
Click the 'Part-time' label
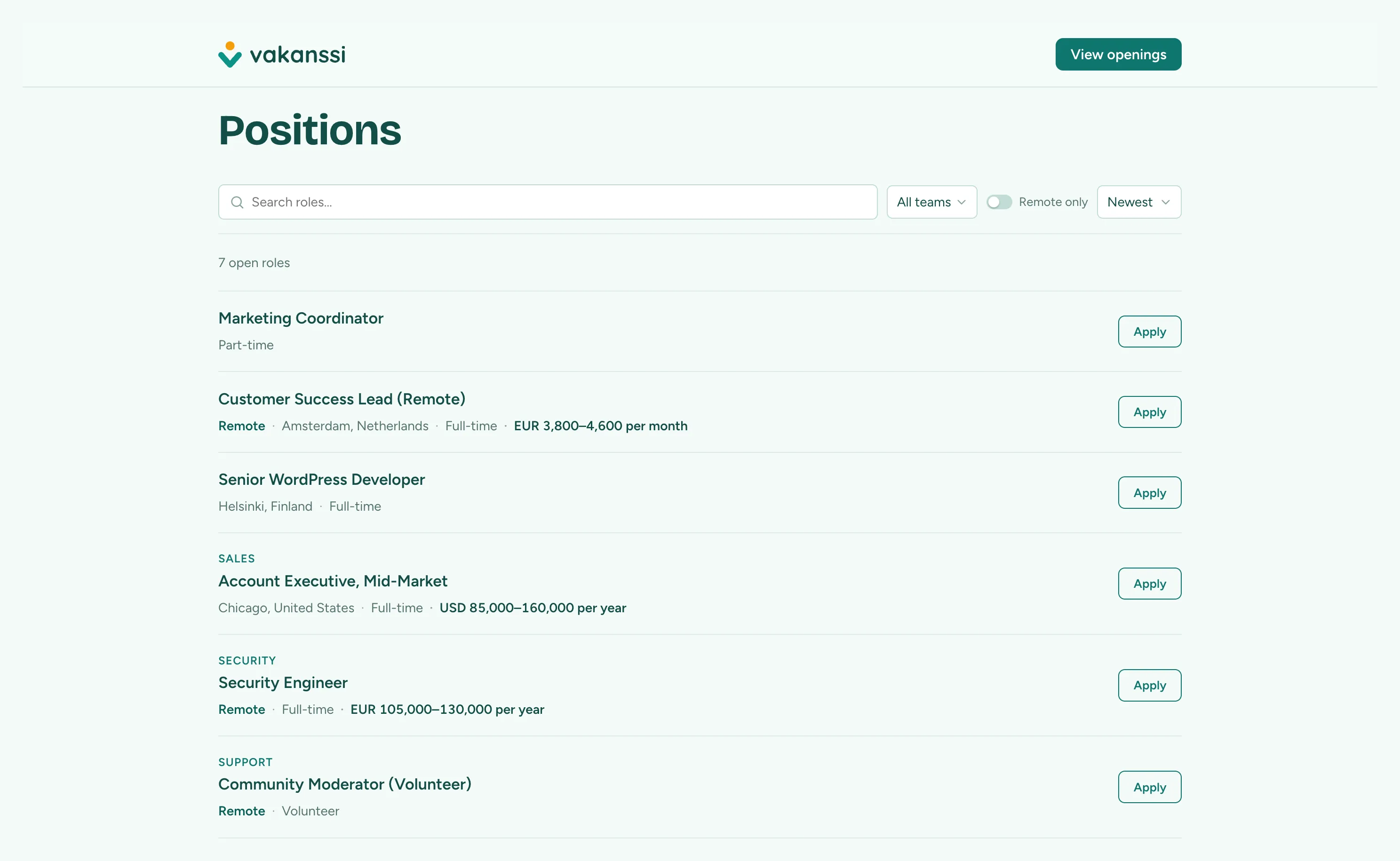(246, 345)
